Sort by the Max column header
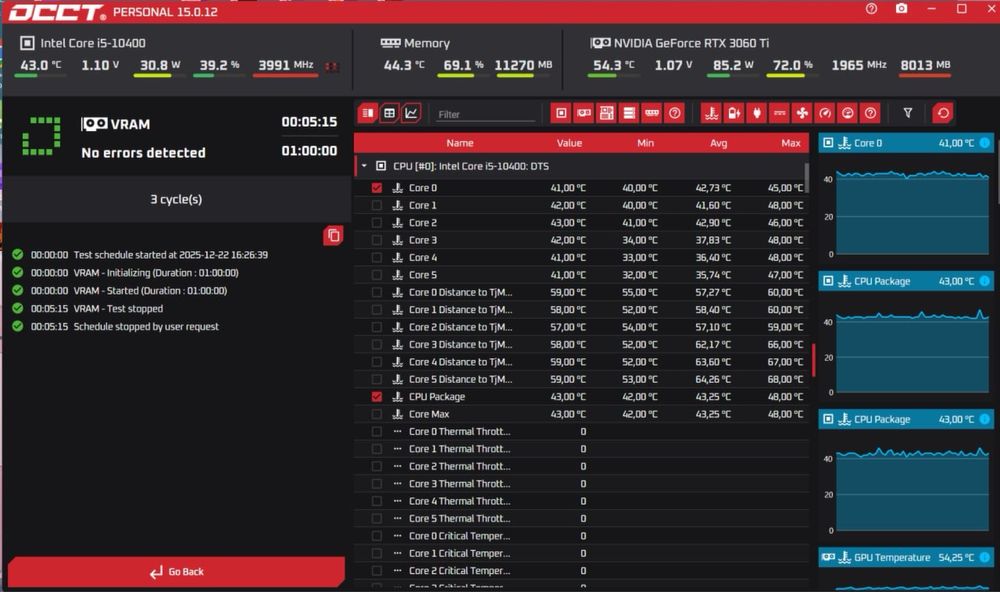 [x=791, y=143]
